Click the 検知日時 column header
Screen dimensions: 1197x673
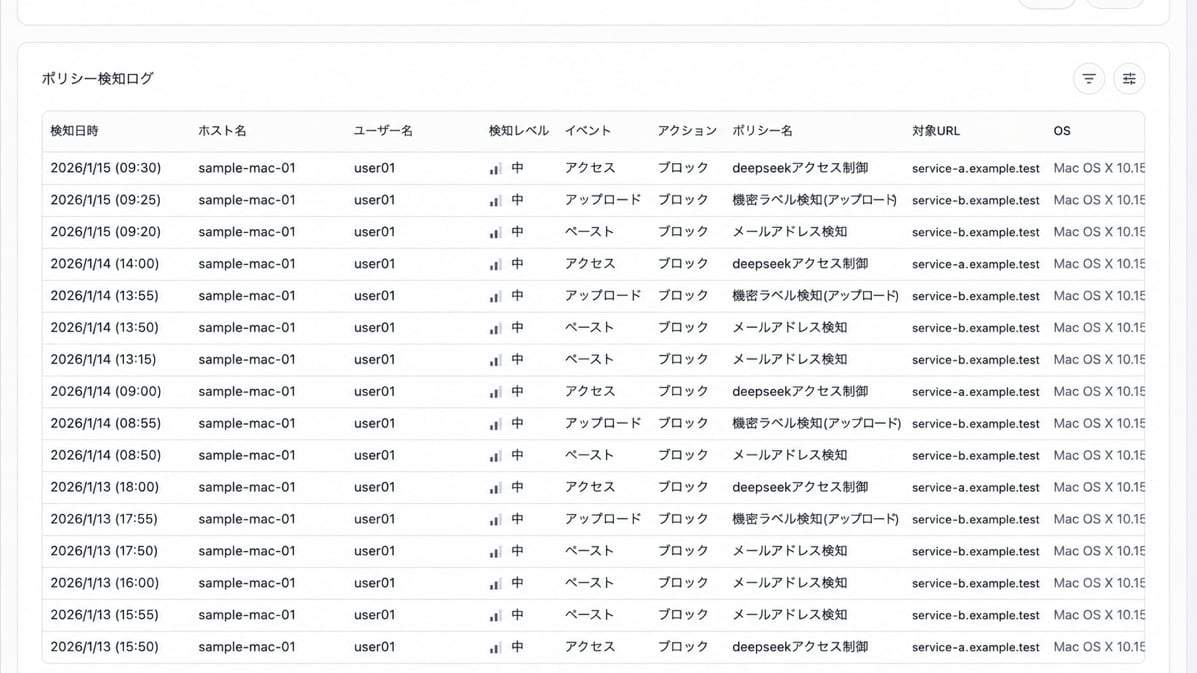(x=74, y=130)
